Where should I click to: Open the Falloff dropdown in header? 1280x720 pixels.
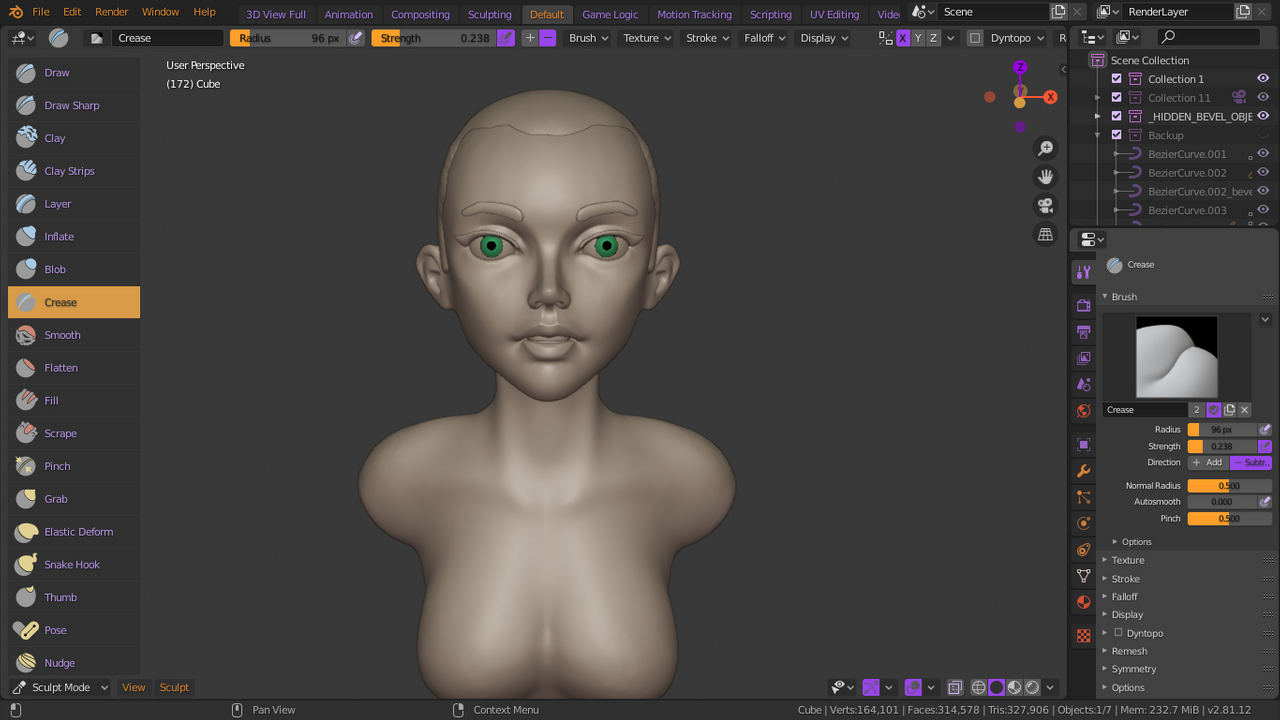coord(765,38)
